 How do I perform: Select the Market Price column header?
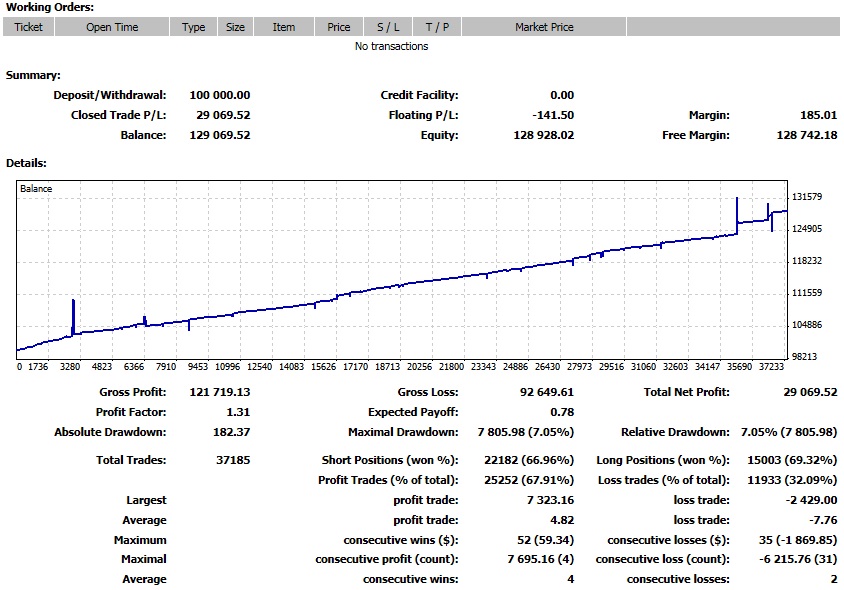click(x=544, y=27)
